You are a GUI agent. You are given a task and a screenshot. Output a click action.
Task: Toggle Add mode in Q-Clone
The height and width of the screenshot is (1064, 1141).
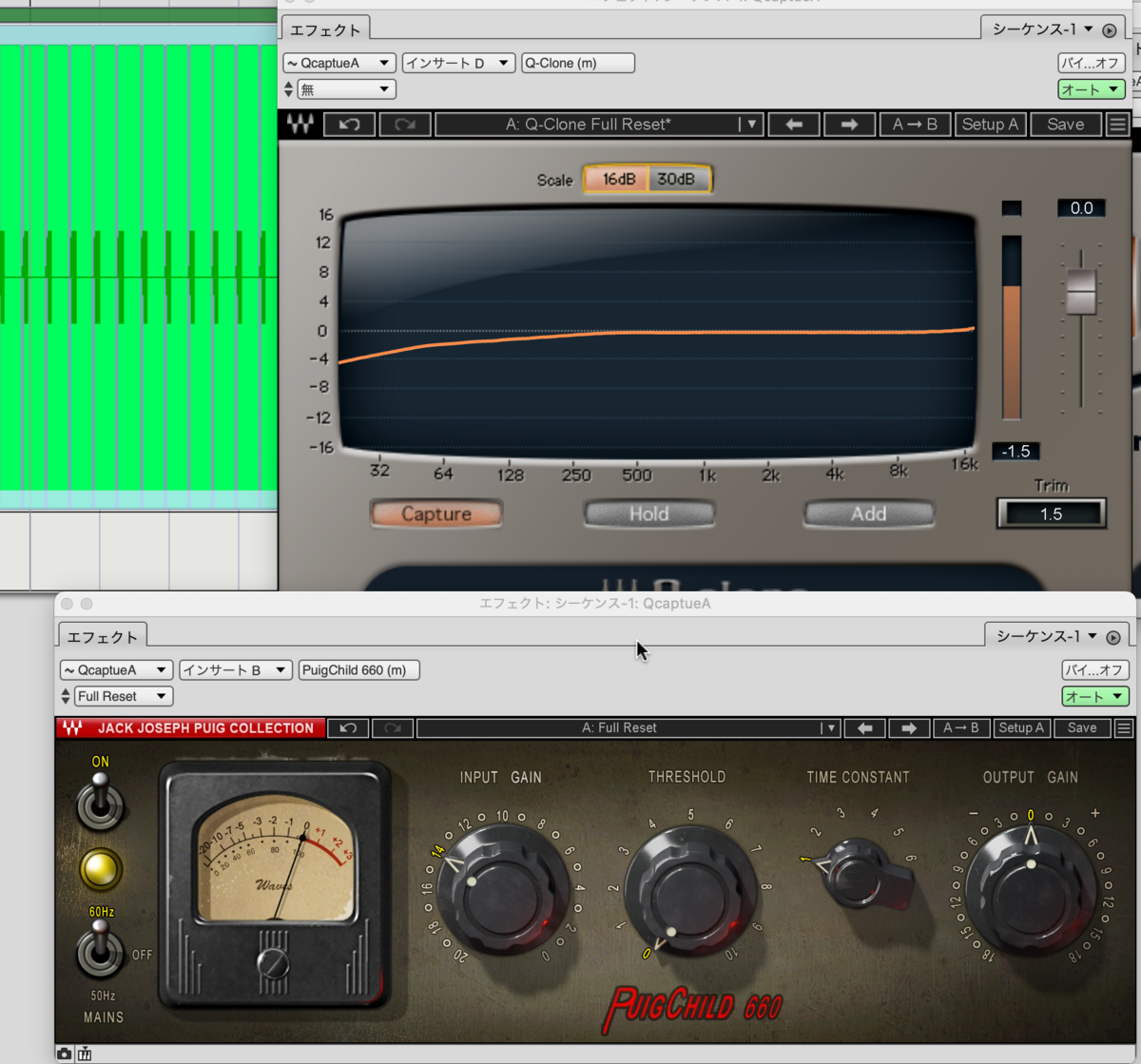tap(868, 514)
